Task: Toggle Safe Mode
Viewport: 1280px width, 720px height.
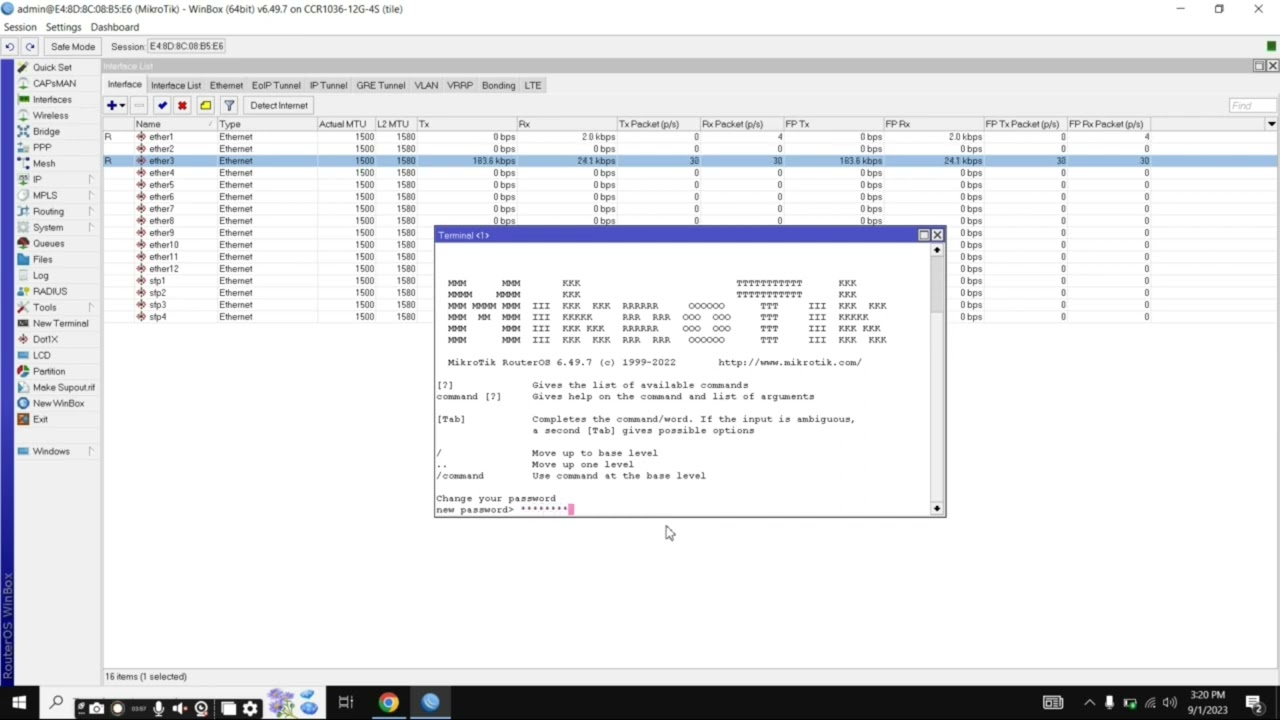Action: pyautogui.click(x=72, y=46)
